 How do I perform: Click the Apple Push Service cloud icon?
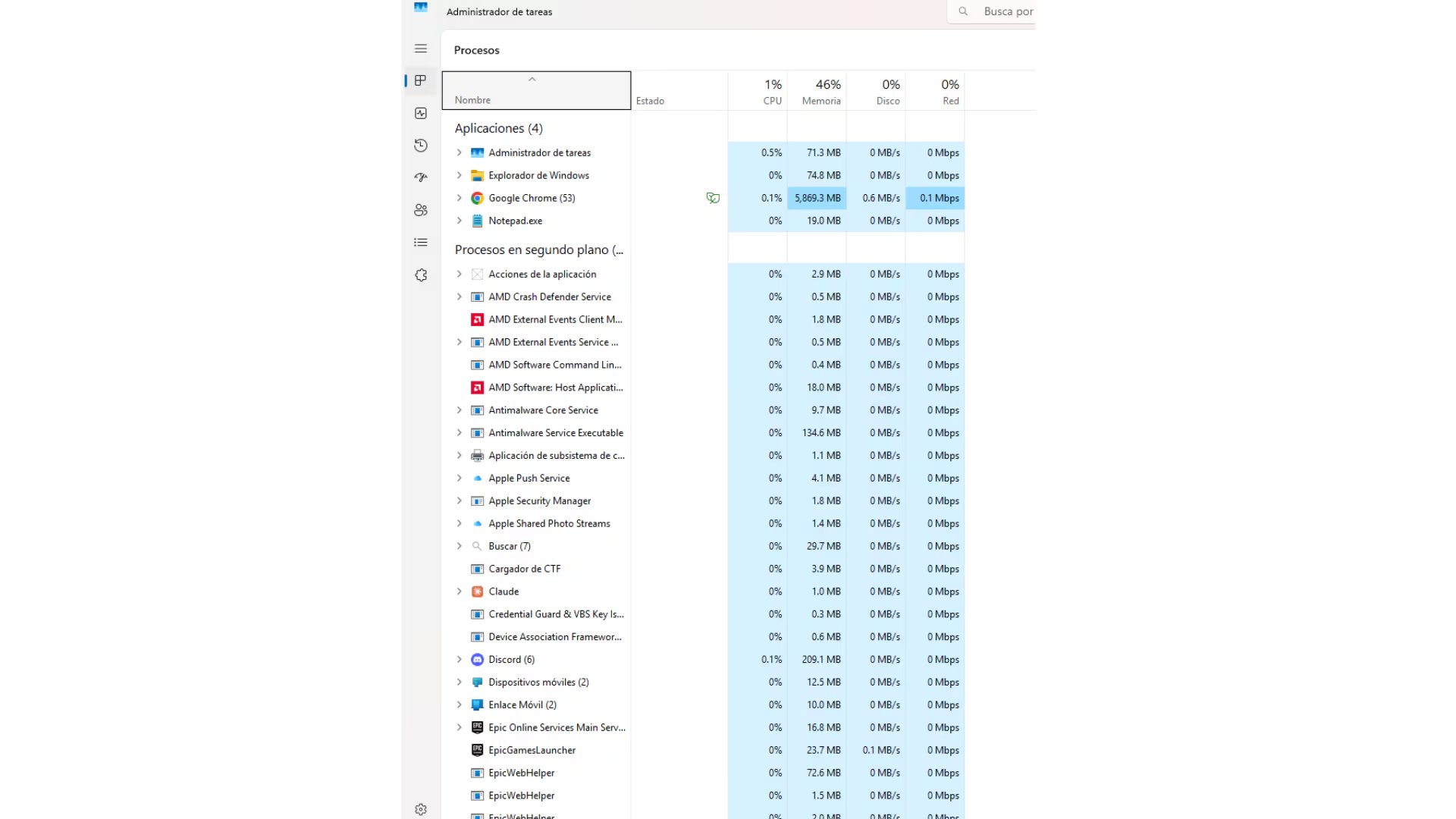point(477,479)
